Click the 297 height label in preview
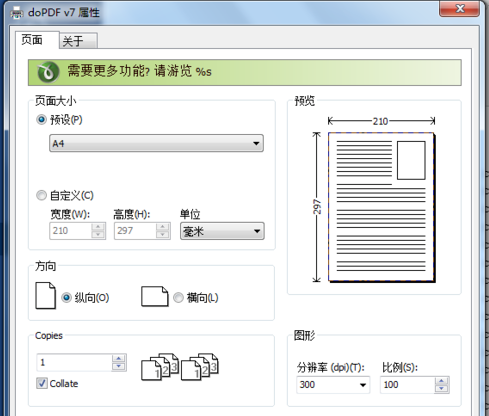Screen dimensions: 489x416 [317, 207]
